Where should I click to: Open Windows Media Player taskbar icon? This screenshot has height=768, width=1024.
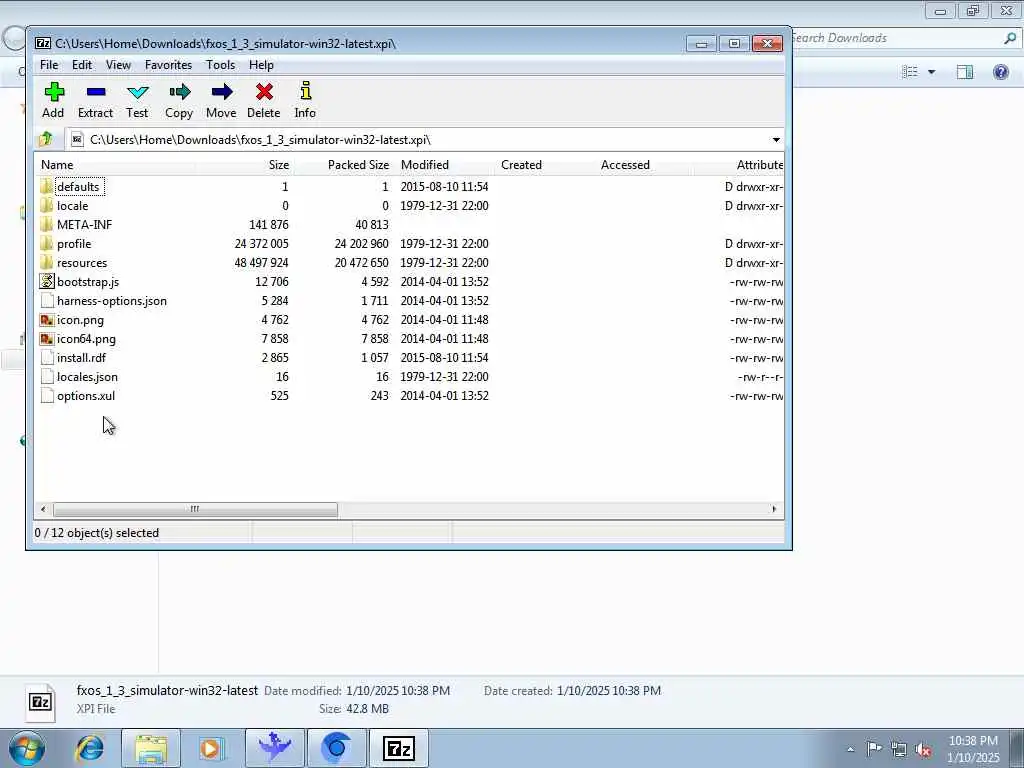211,748
